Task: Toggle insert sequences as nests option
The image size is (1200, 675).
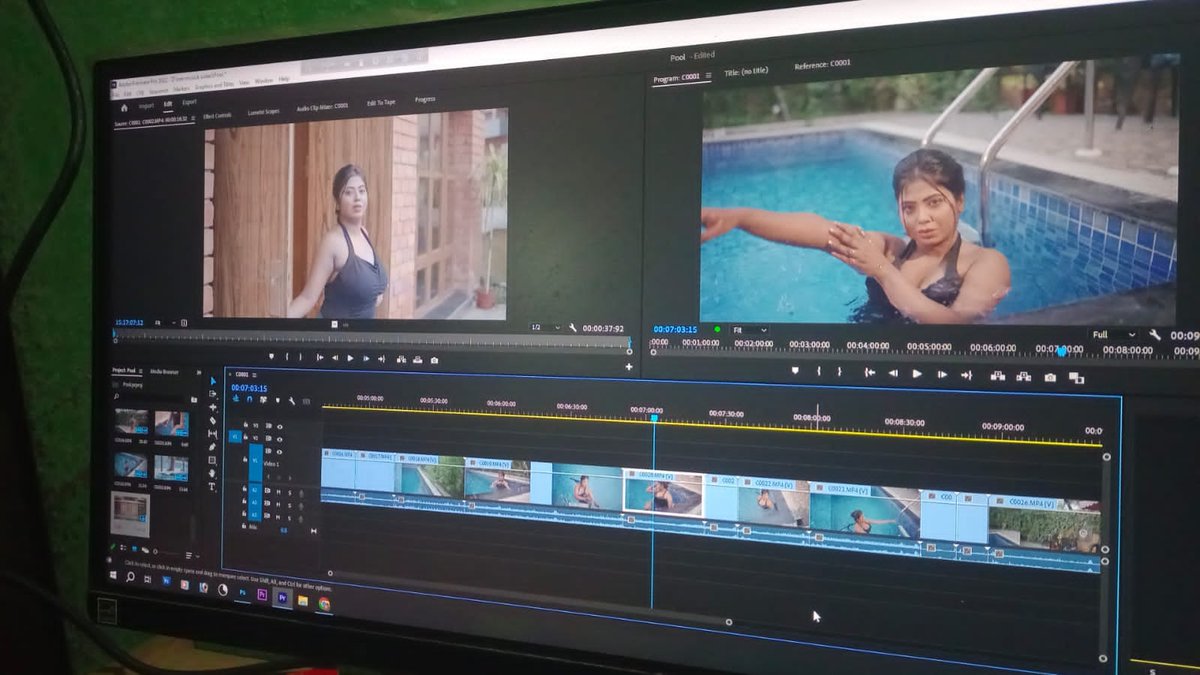Action: [236, 398]
